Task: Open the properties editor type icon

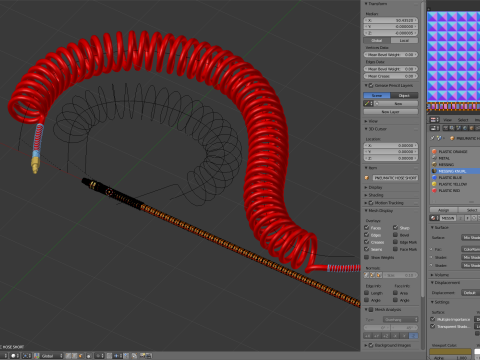Action: tap(435, 128)
